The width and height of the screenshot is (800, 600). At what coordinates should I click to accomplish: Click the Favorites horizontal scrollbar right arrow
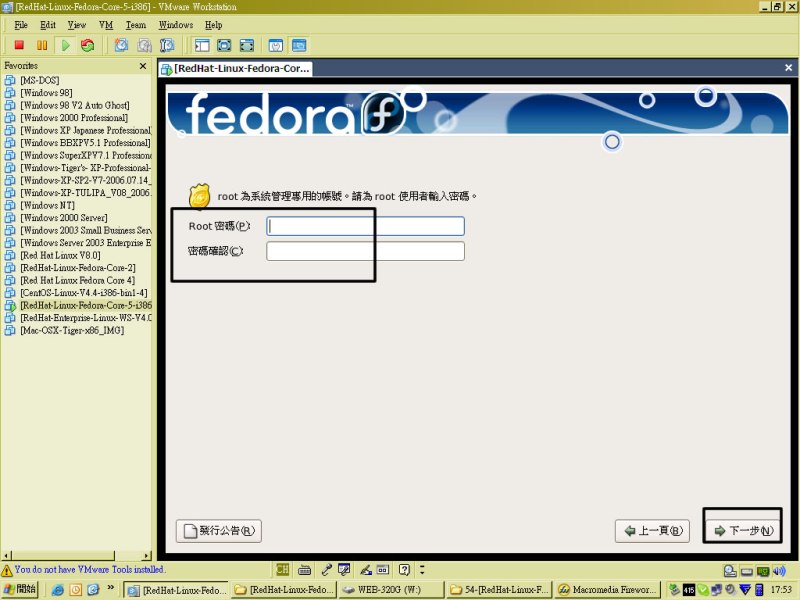click(x=147, y=556)
